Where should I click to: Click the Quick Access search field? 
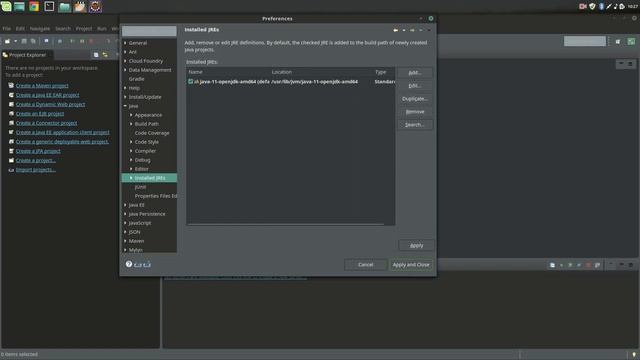584,41
